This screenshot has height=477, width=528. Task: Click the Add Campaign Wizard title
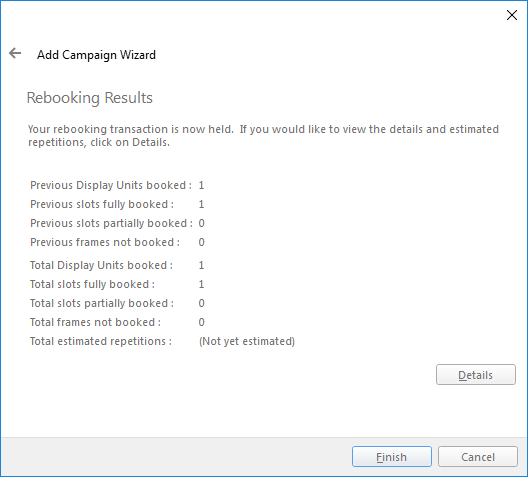click(x=96, y=55)
